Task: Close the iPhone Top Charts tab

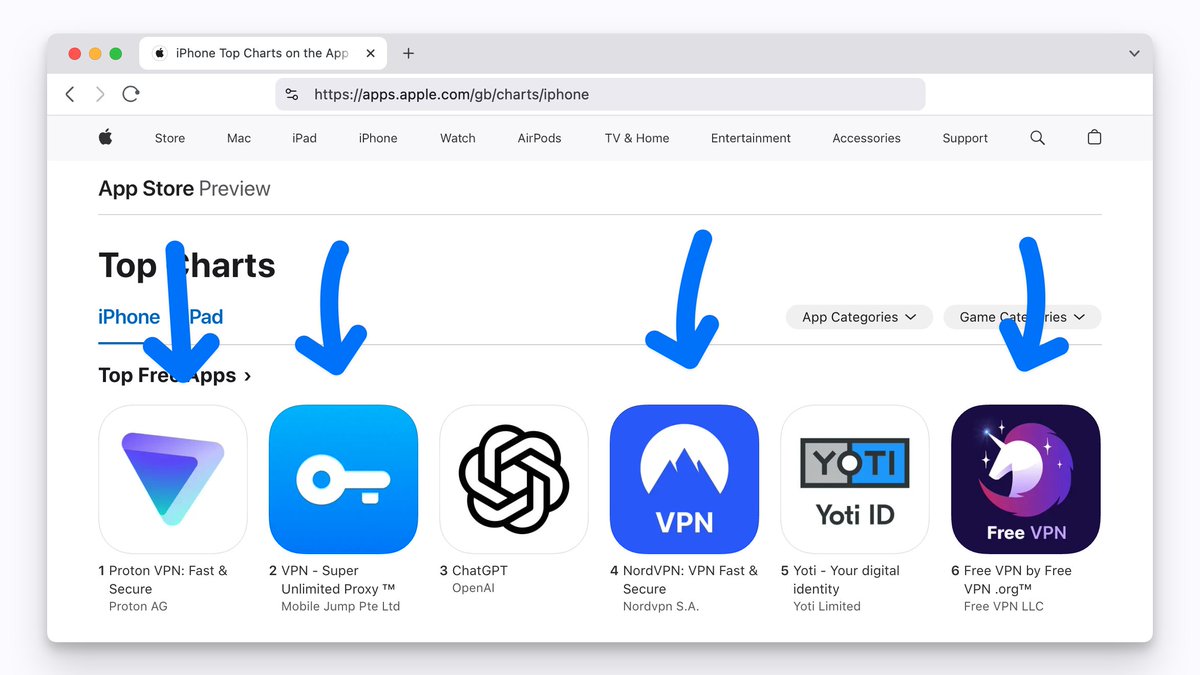Action: [x=371, y=53]
